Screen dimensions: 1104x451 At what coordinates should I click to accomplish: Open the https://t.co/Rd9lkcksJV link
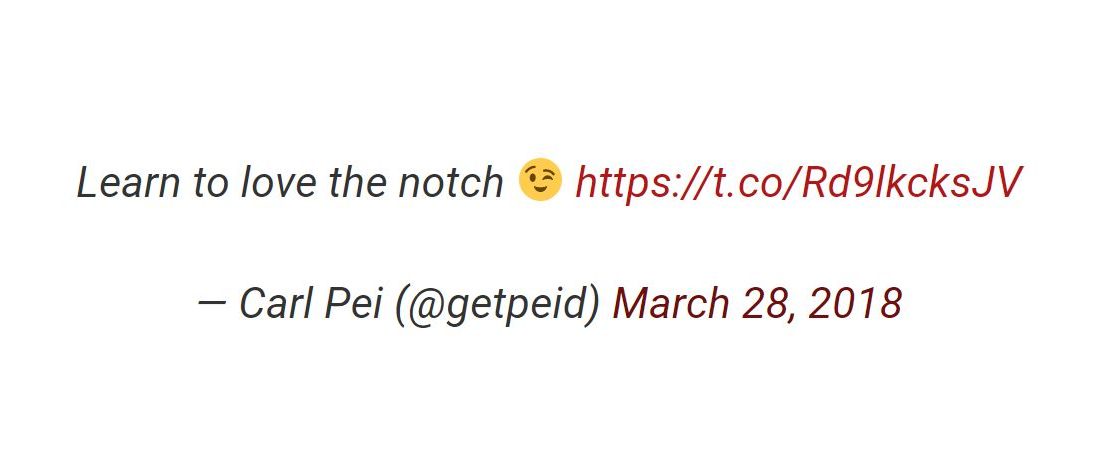tap(799, 183)
